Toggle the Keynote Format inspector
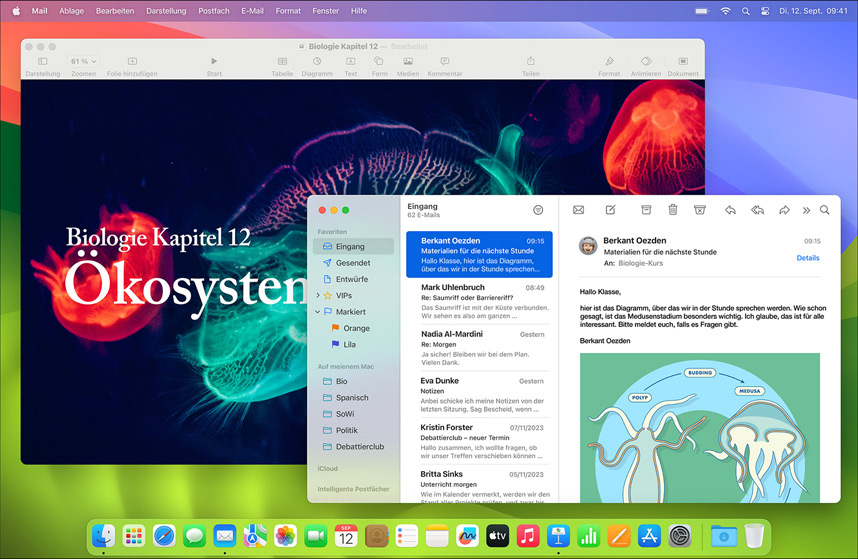 click(608, 62)
